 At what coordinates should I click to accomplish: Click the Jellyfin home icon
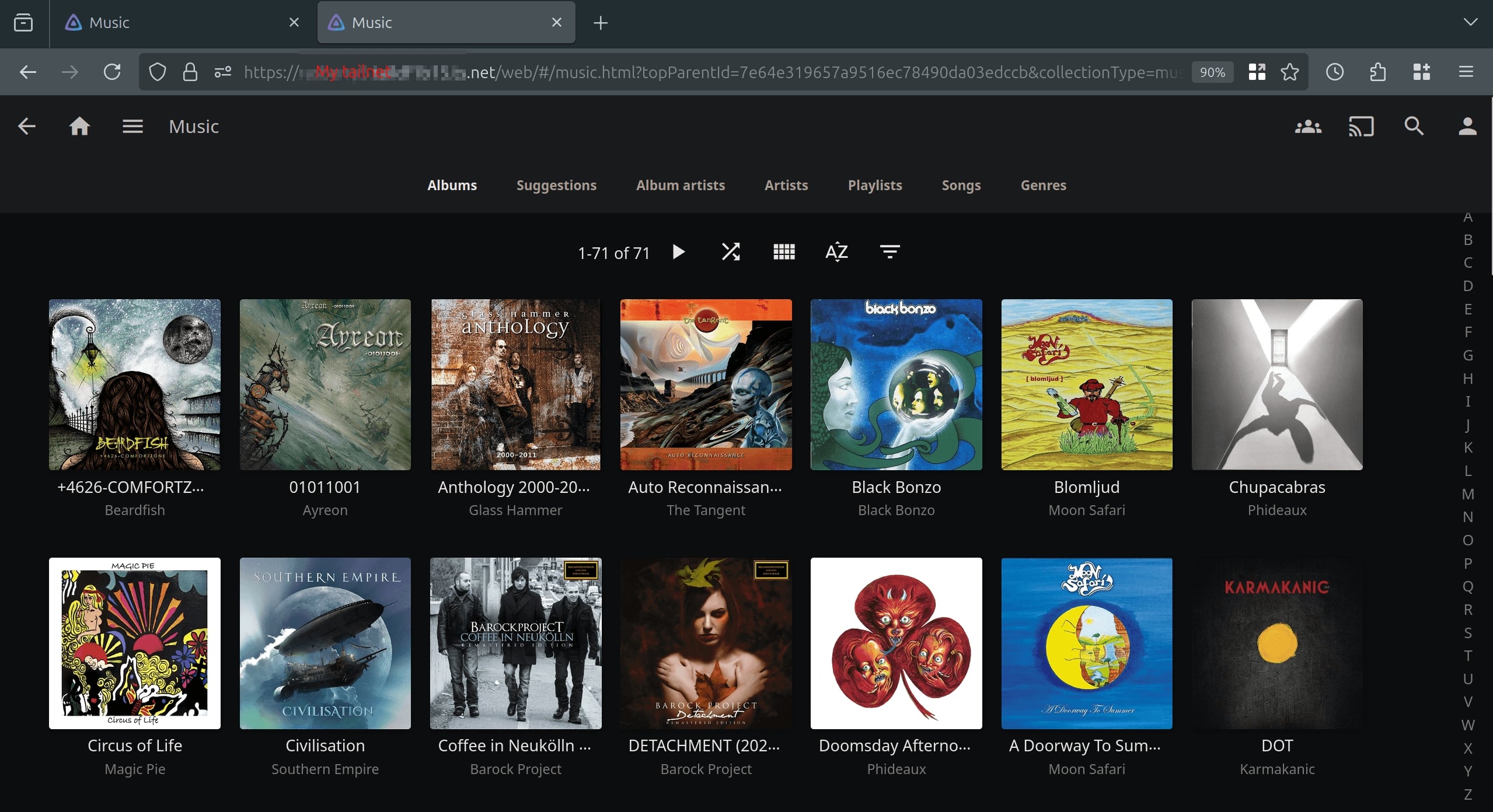pyautogui.click(x=79, y=126)
